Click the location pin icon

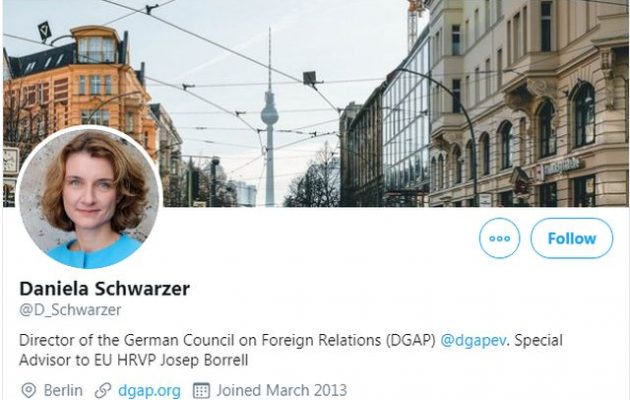(28, 390)
